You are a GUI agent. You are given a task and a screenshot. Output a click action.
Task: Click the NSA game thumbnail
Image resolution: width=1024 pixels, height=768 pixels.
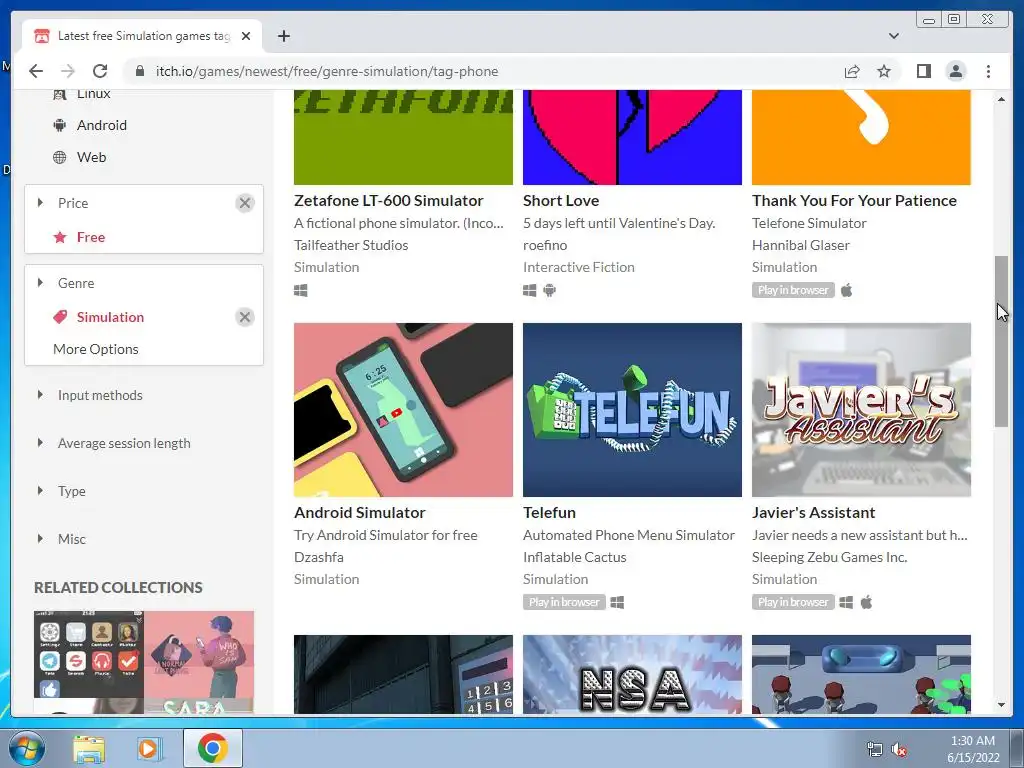pyautogui.click(x=632, y=675)
